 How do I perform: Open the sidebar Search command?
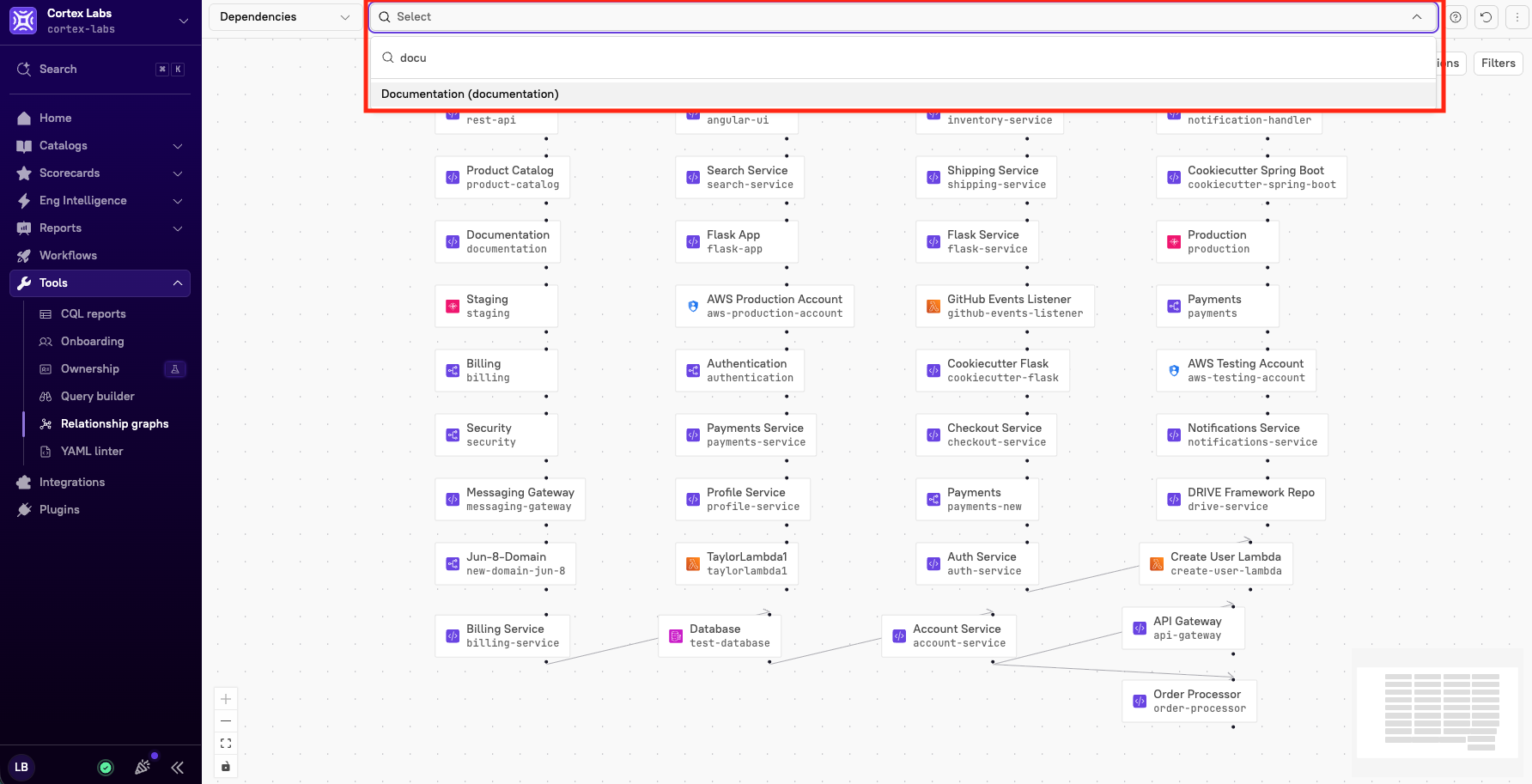pyautogui.click(x=100, y=69)
